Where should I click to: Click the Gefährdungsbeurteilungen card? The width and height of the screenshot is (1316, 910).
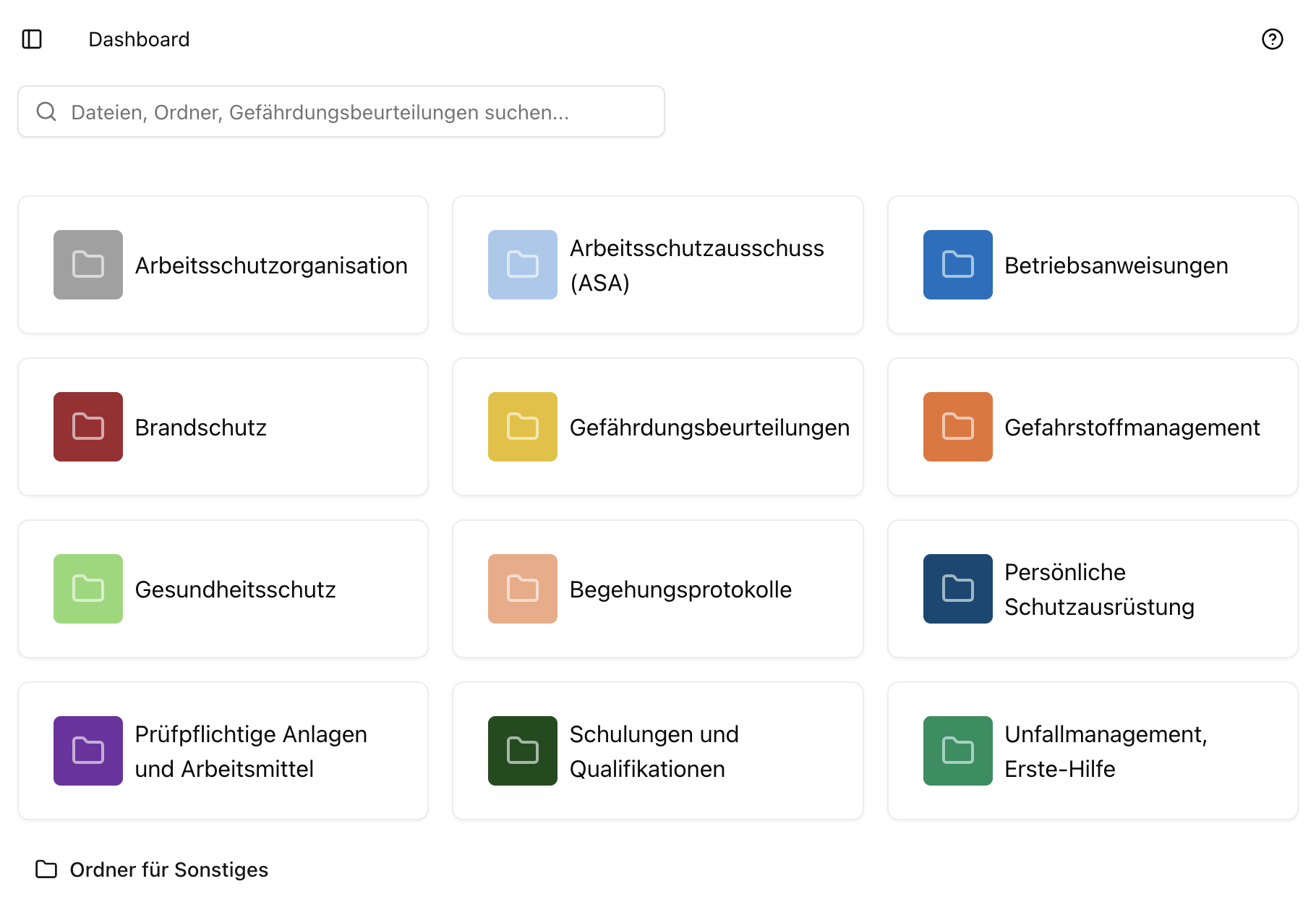point(658,427)
